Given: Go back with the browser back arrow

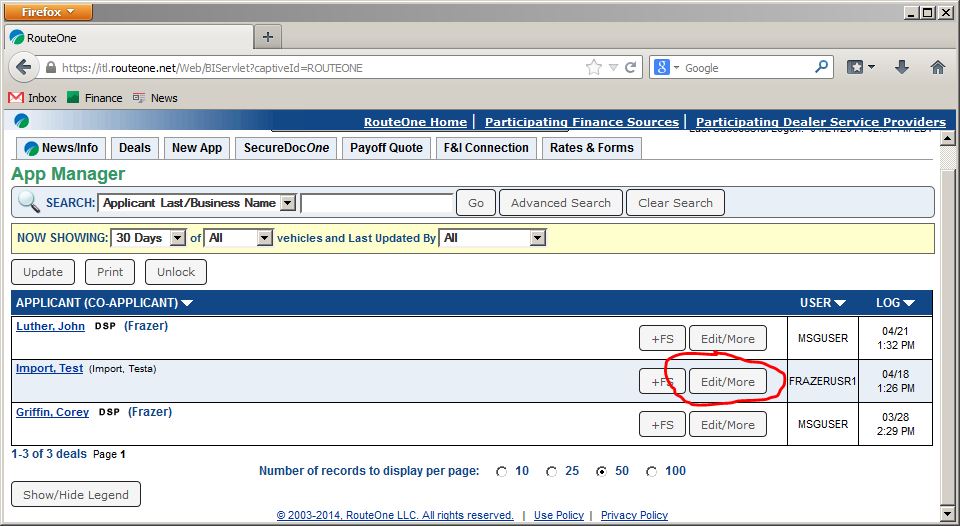Looking at the screenshot, I should (23, 67).
